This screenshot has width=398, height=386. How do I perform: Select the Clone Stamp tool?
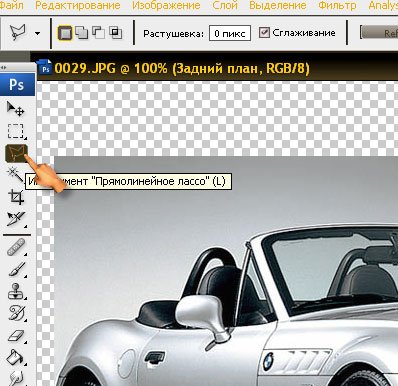(16, 291)
